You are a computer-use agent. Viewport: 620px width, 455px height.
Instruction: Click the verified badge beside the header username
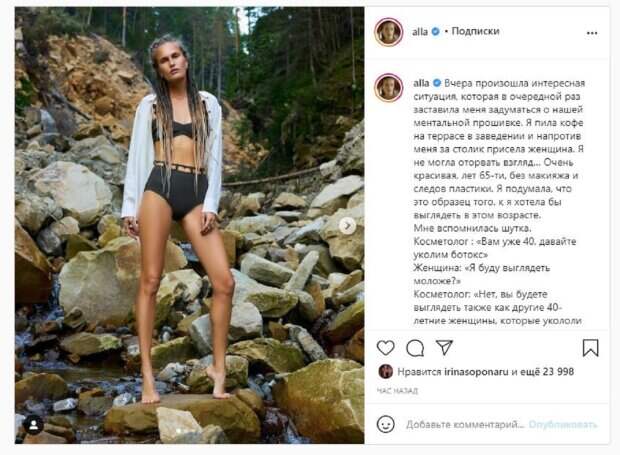tap(435, 32)
